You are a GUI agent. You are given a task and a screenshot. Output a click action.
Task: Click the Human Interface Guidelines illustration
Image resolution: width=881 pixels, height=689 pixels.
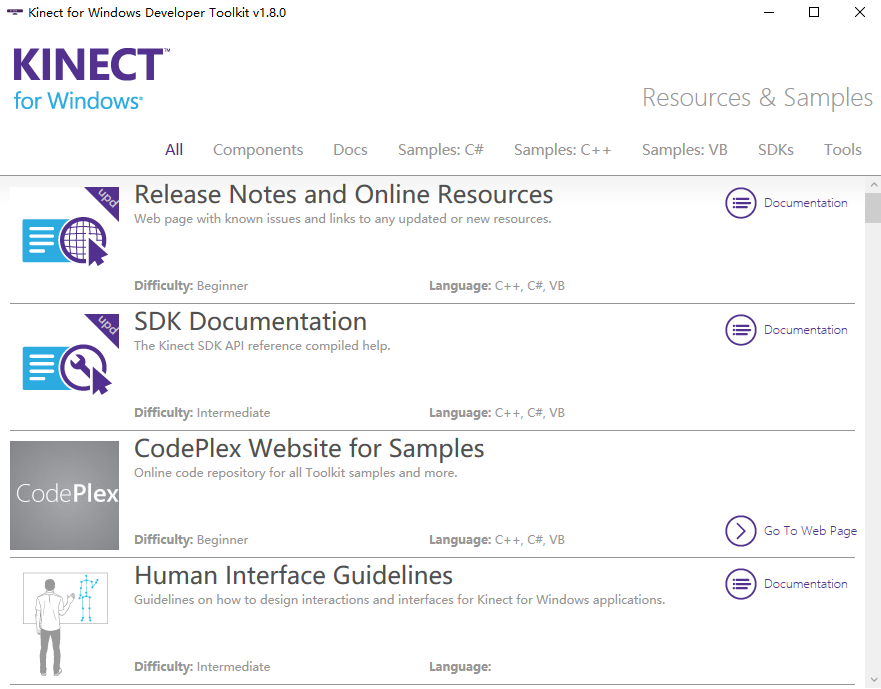65,622
